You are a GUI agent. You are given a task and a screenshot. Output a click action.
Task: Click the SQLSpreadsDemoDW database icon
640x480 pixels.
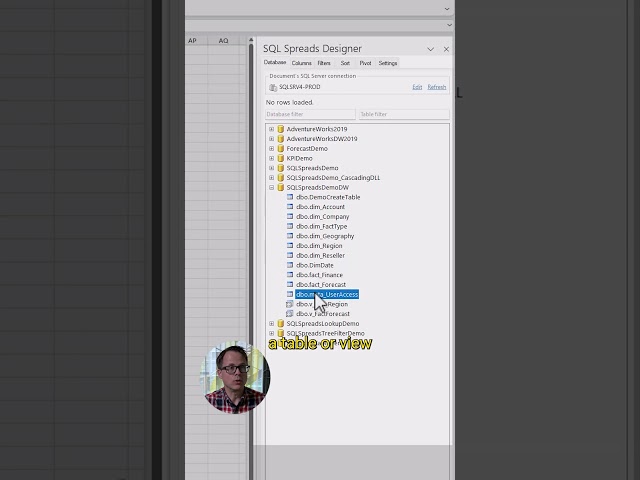click(280, 187)
